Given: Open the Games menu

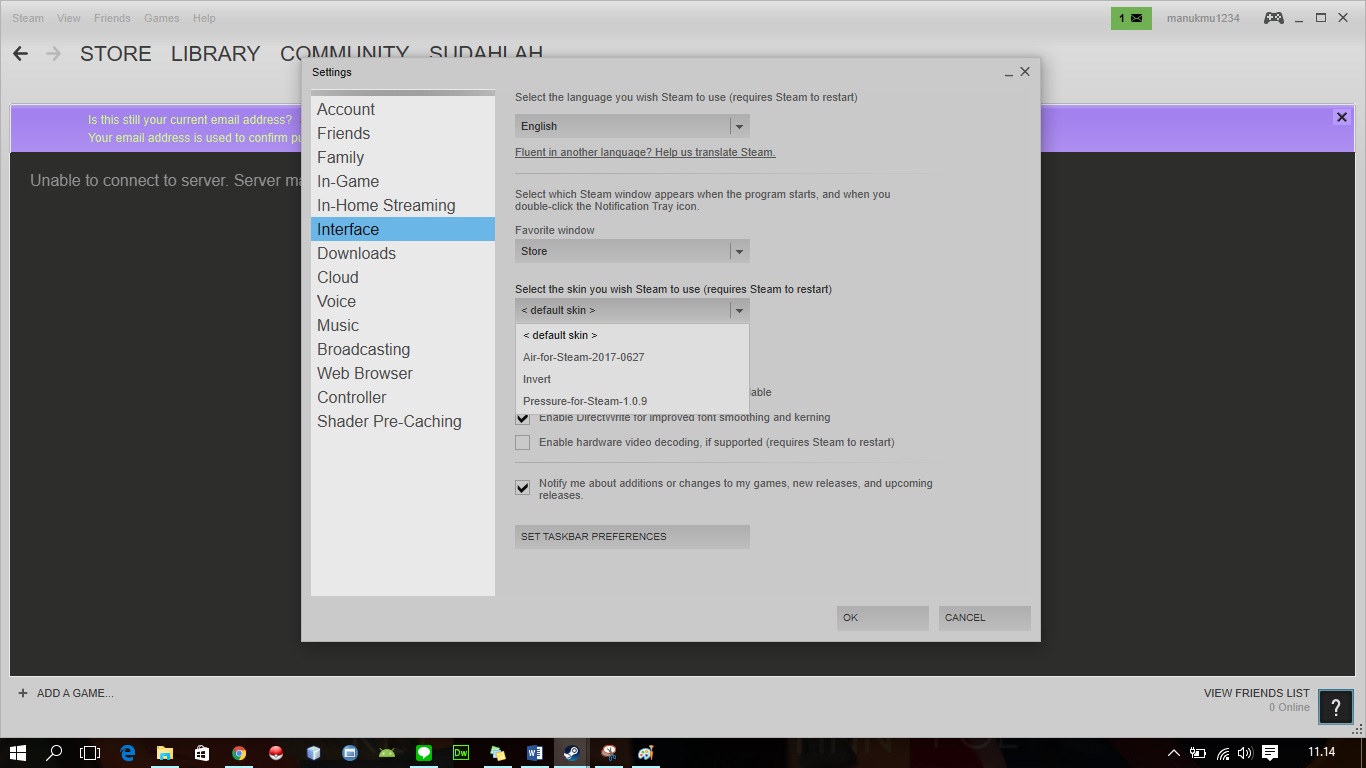Looking at the screenshot, I should tap(161, 18).
